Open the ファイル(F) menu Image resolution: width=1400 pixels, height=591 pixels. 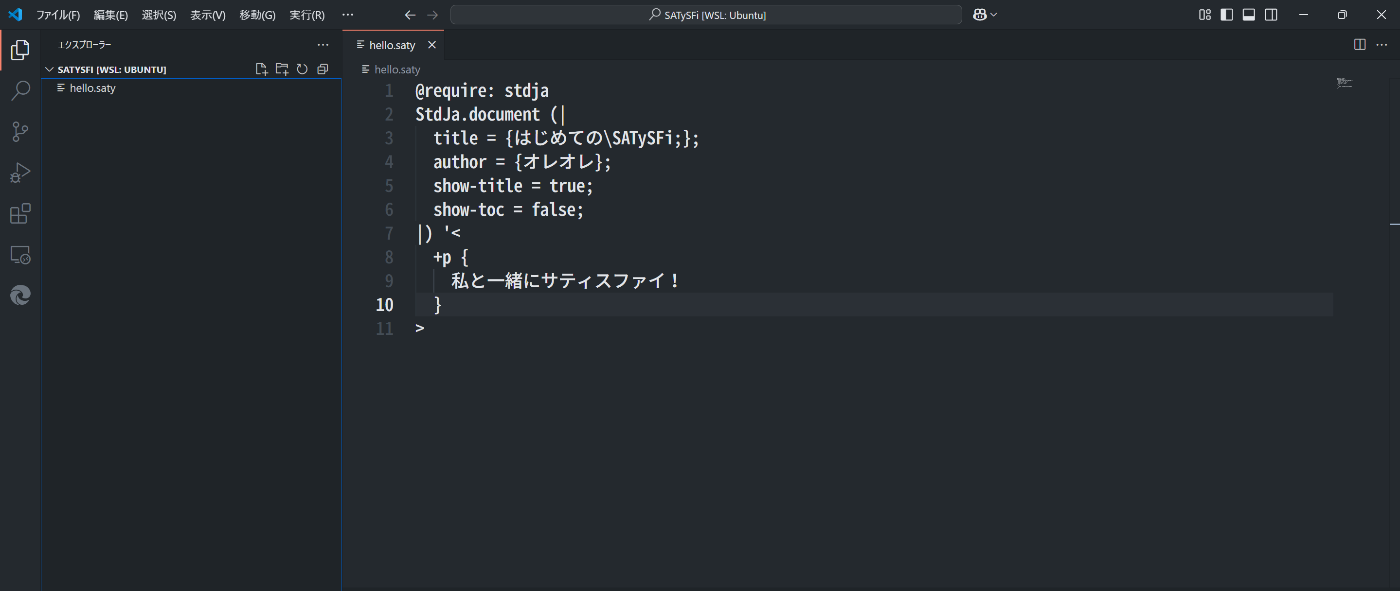[x=58, y=15]
